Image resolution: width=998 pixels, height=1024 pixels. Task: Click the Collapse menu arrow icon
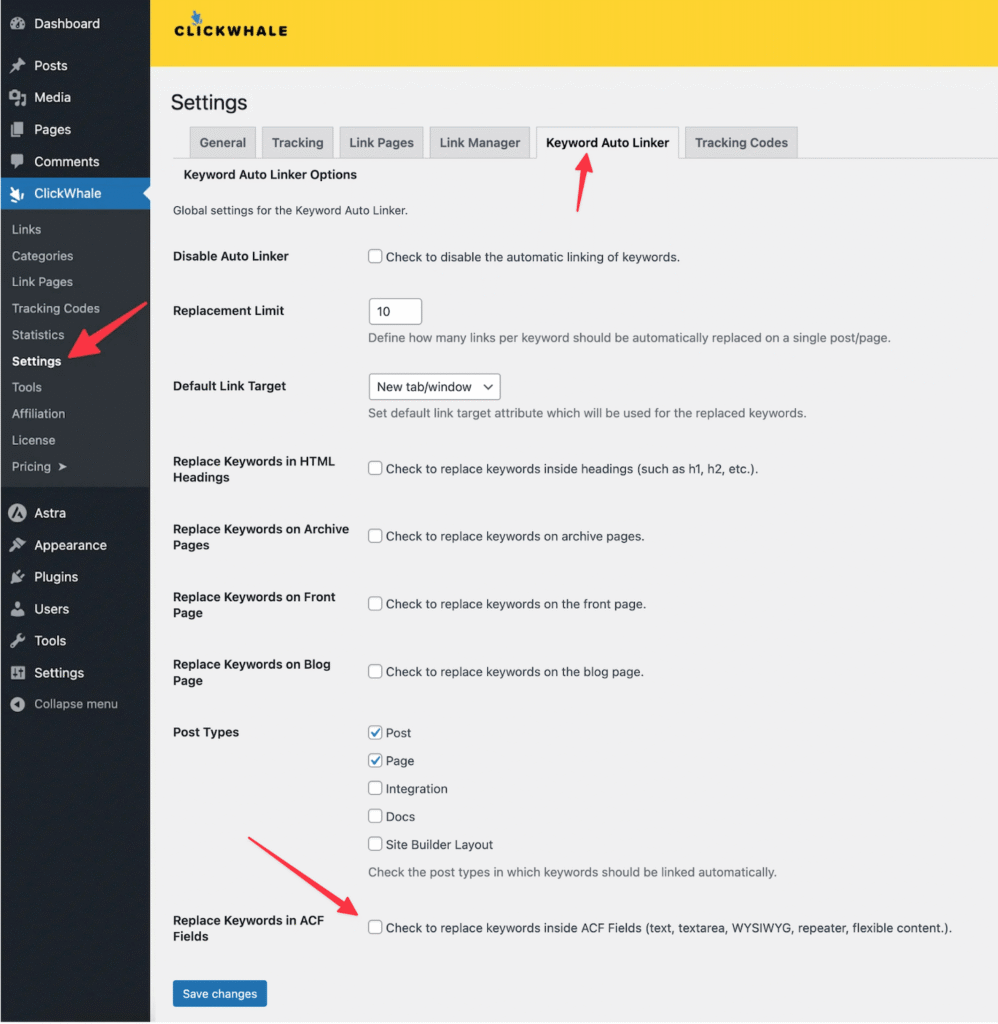click(18, 704)
